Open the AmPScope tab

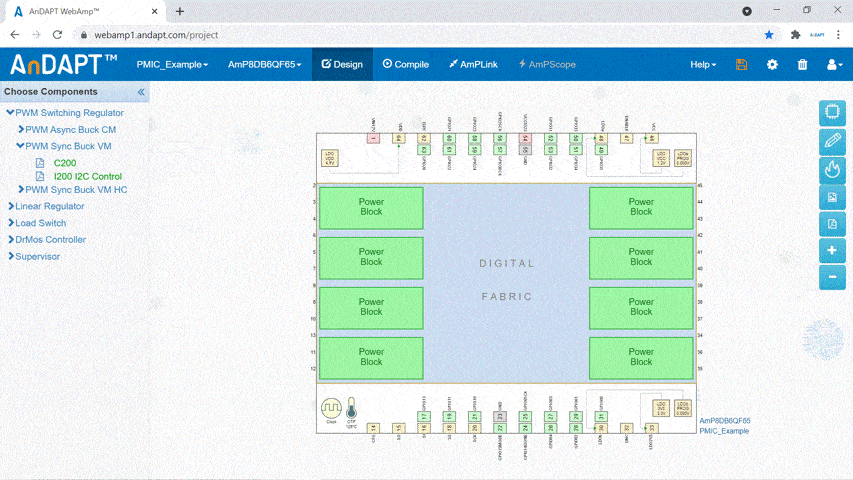click(x=547, y=64)
